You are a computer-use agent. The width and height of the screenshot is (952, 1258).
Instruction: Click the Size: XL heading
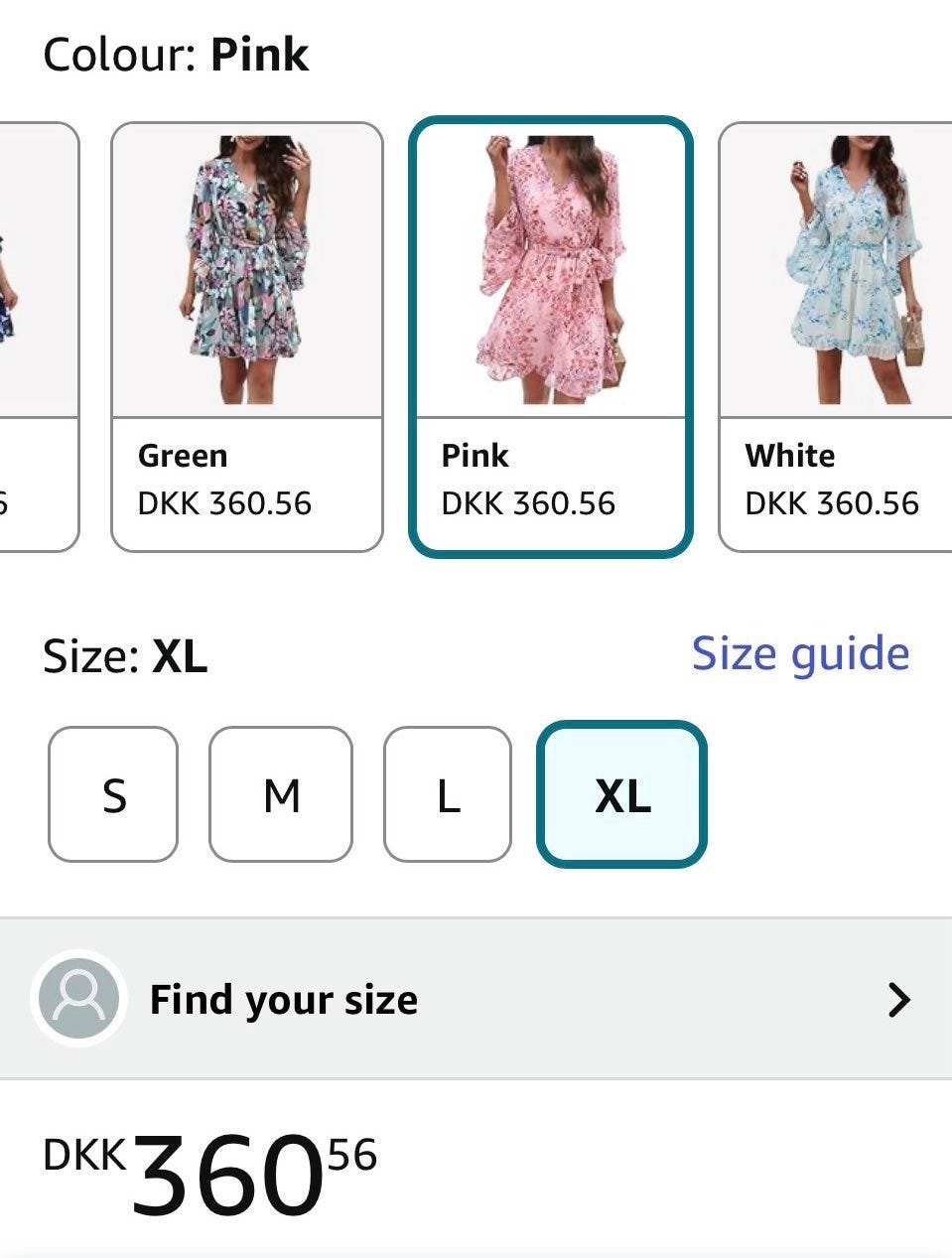coord(125,656)
